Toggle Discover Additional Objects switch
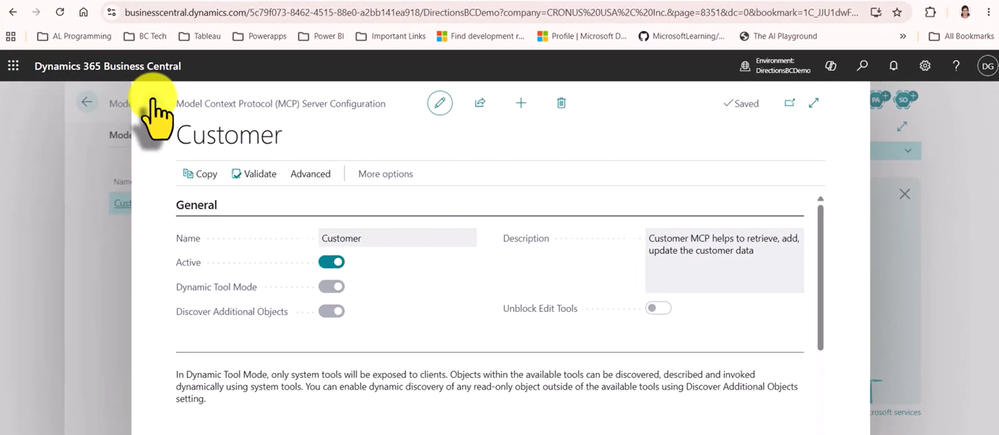999x435 pixels. tap(331, 311)
